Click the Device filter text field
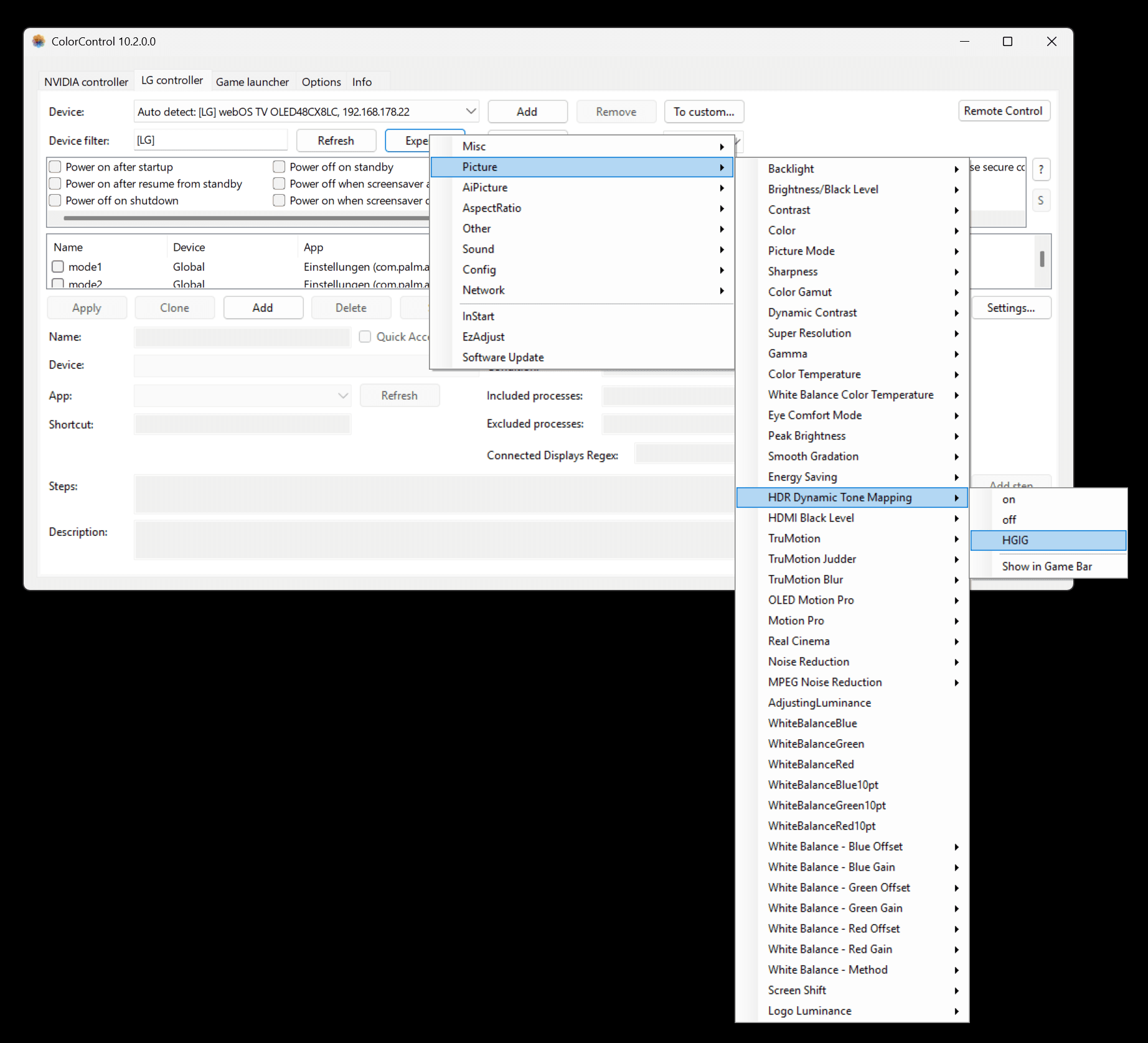The image size is (1148, 1043). click(x=211, y=140)
